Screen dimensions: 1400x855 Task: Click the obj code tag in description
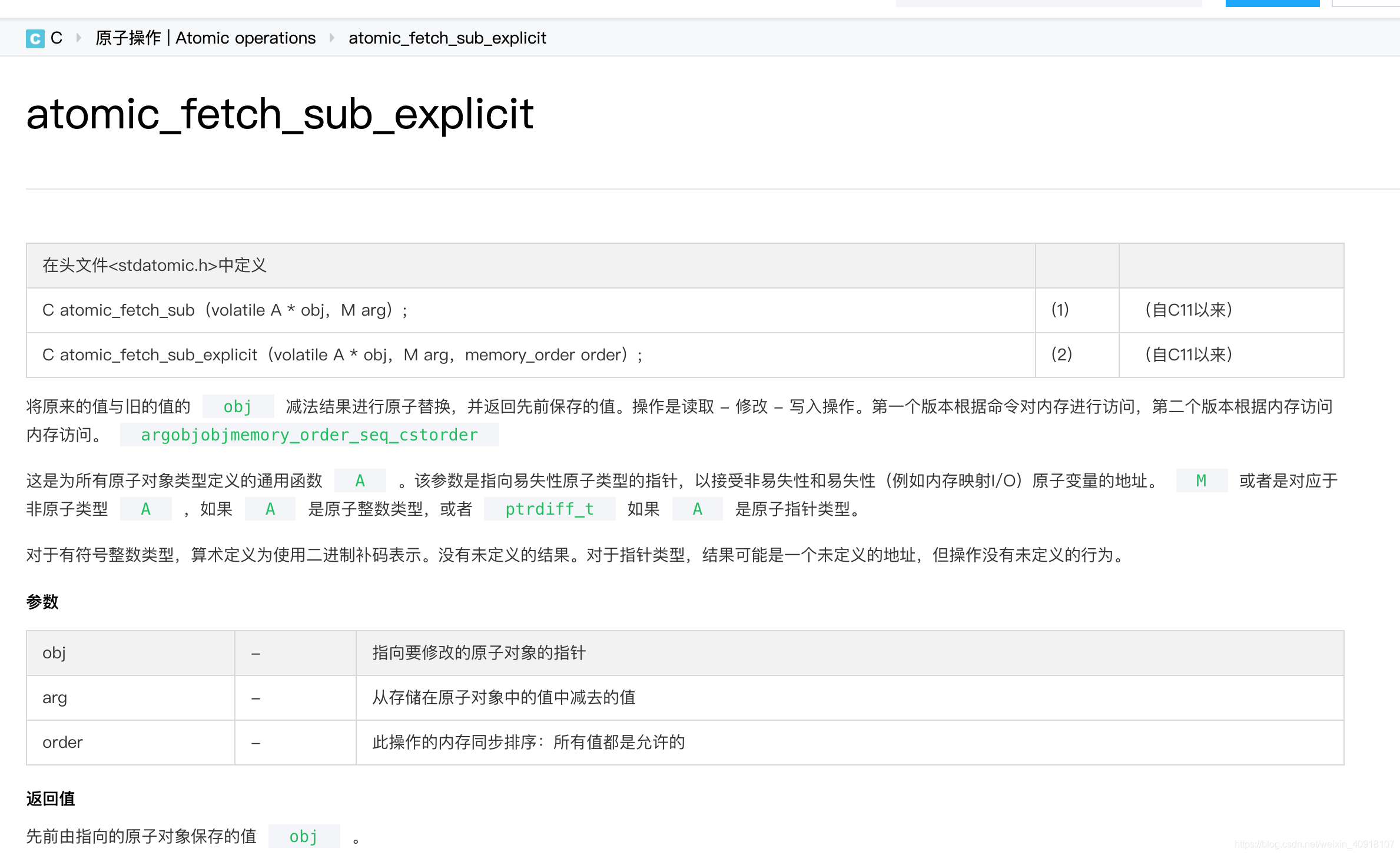pyautogui.click(x=237, y=407)
